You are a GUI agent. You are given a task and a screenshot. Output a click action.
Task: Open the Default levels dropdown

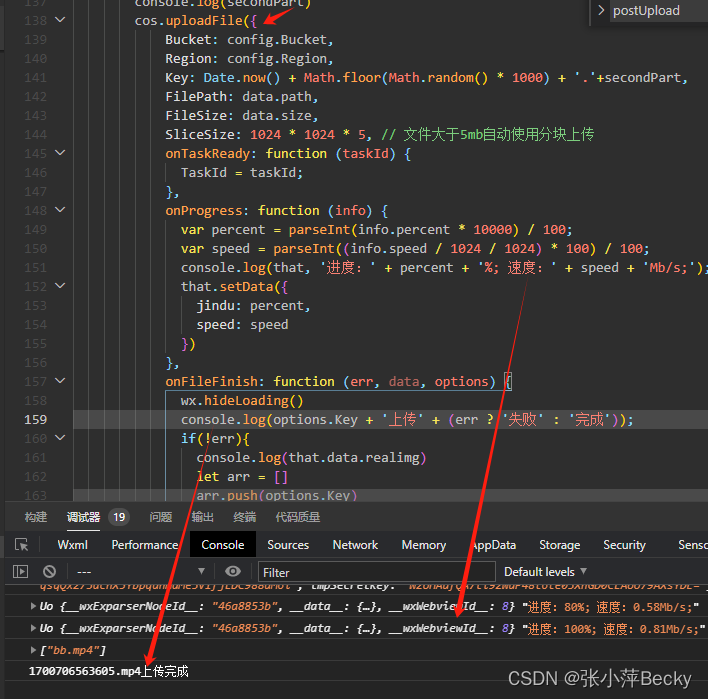click(x=545, y=572)
